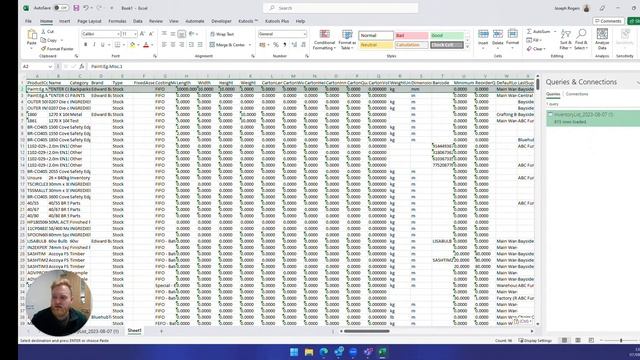
Task: Toggle Wrap Text
Action: [x=222, y=34]
